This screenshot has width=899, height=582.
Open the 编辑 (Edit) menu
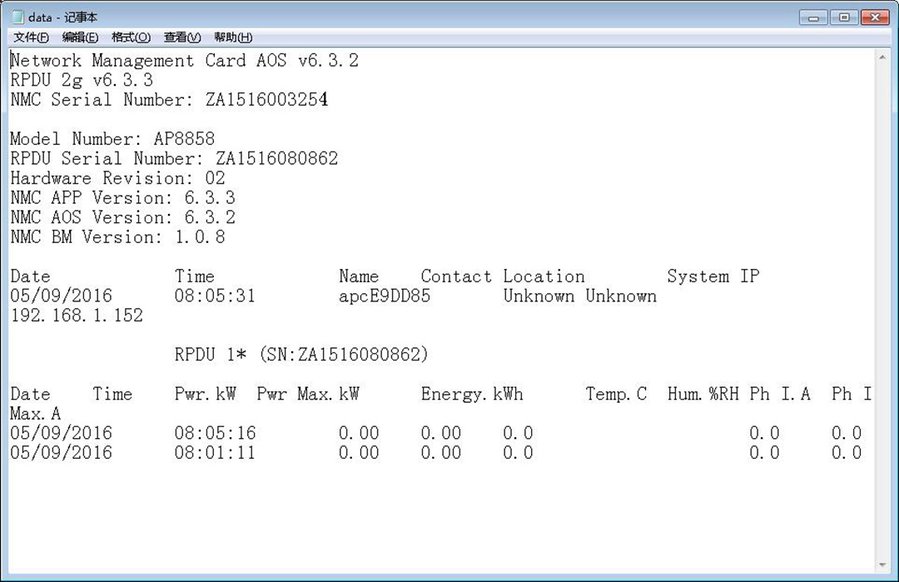(x=81, y=37)
